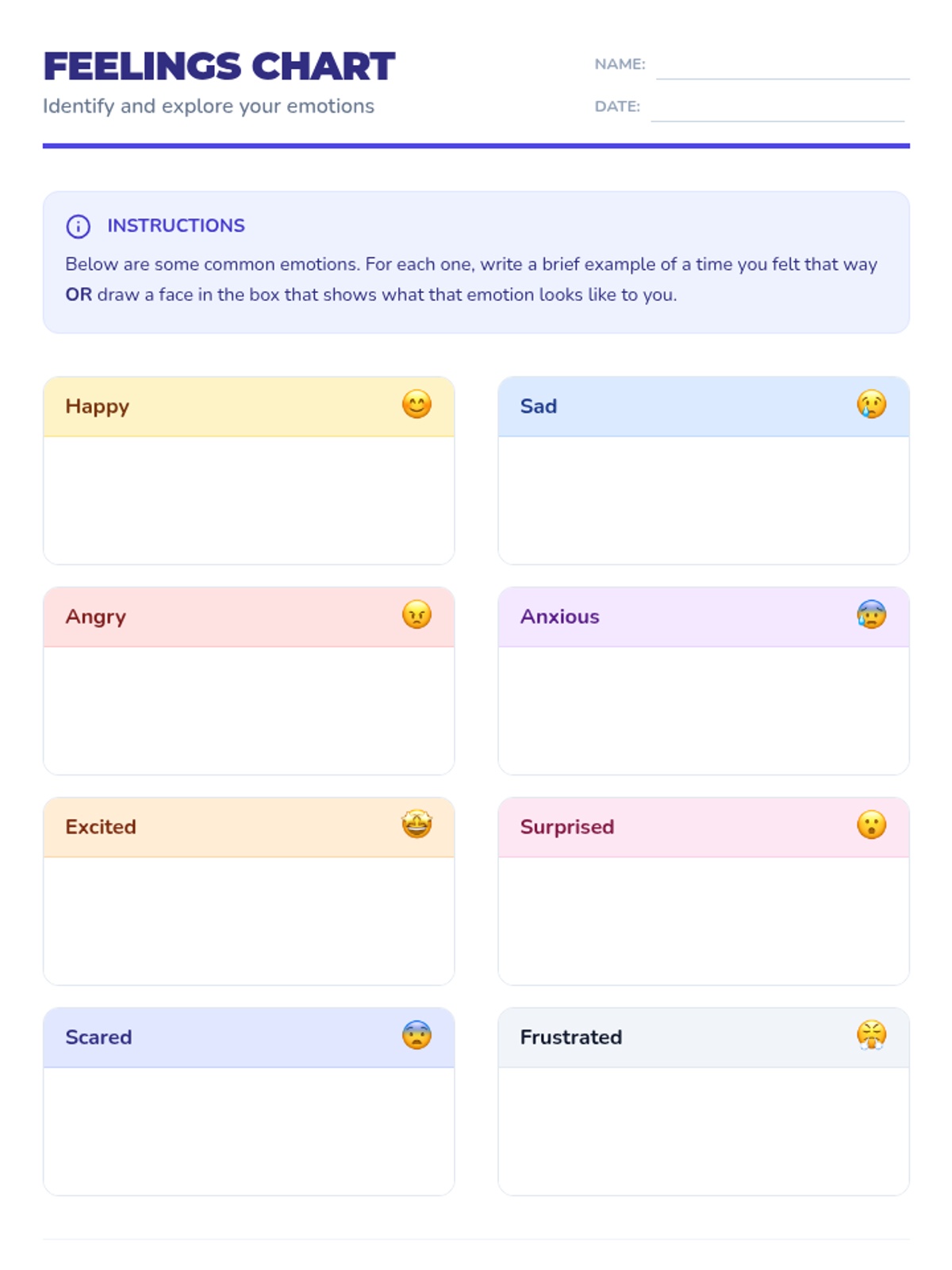The image size is (952, 1270).
Task: Click inside the Frustrated answer box
Action: pyautogui.click(x=703, y=1131)
